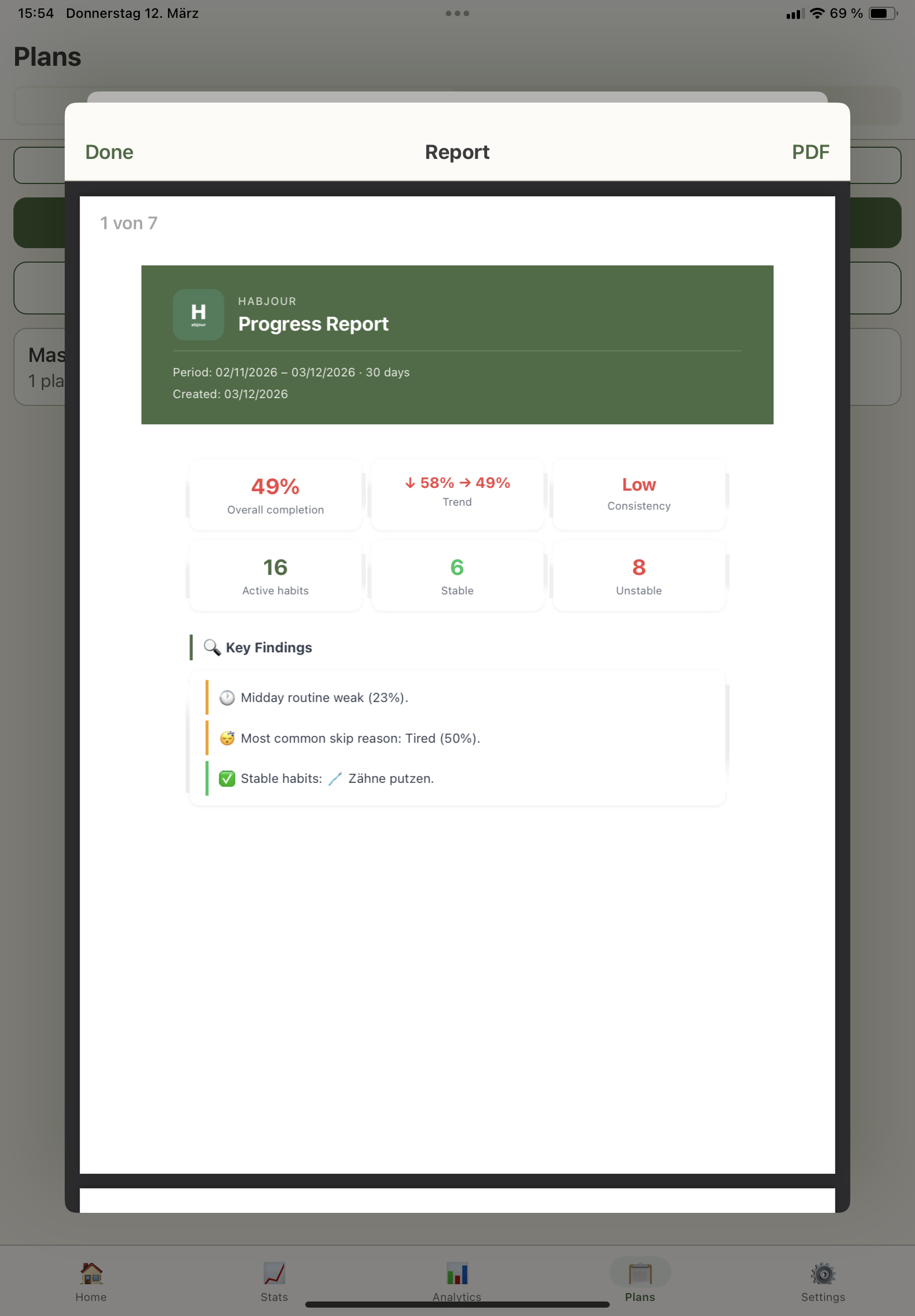
Task: Tap the 8 Unstable habits card
Action: (x=639, y=576)
